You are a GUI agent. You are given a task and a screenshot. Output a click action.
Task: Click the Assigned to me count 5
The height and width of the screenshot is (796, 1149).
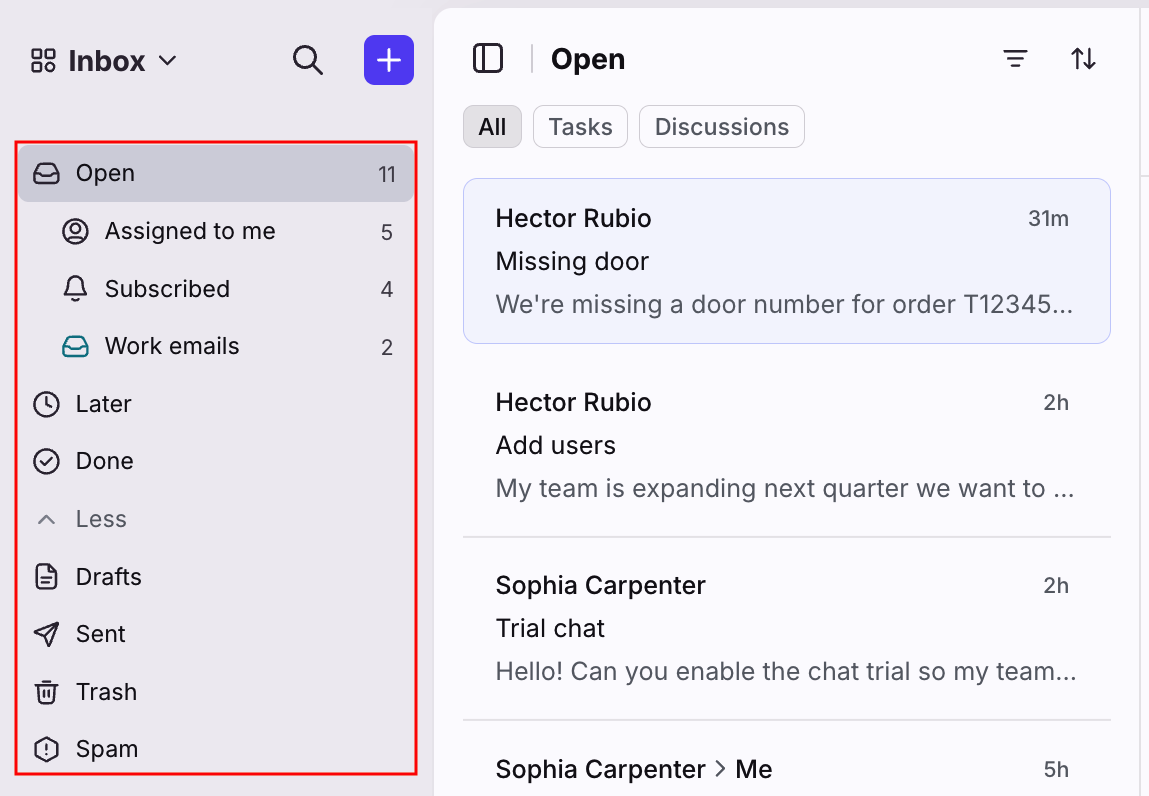coord(387,232)
